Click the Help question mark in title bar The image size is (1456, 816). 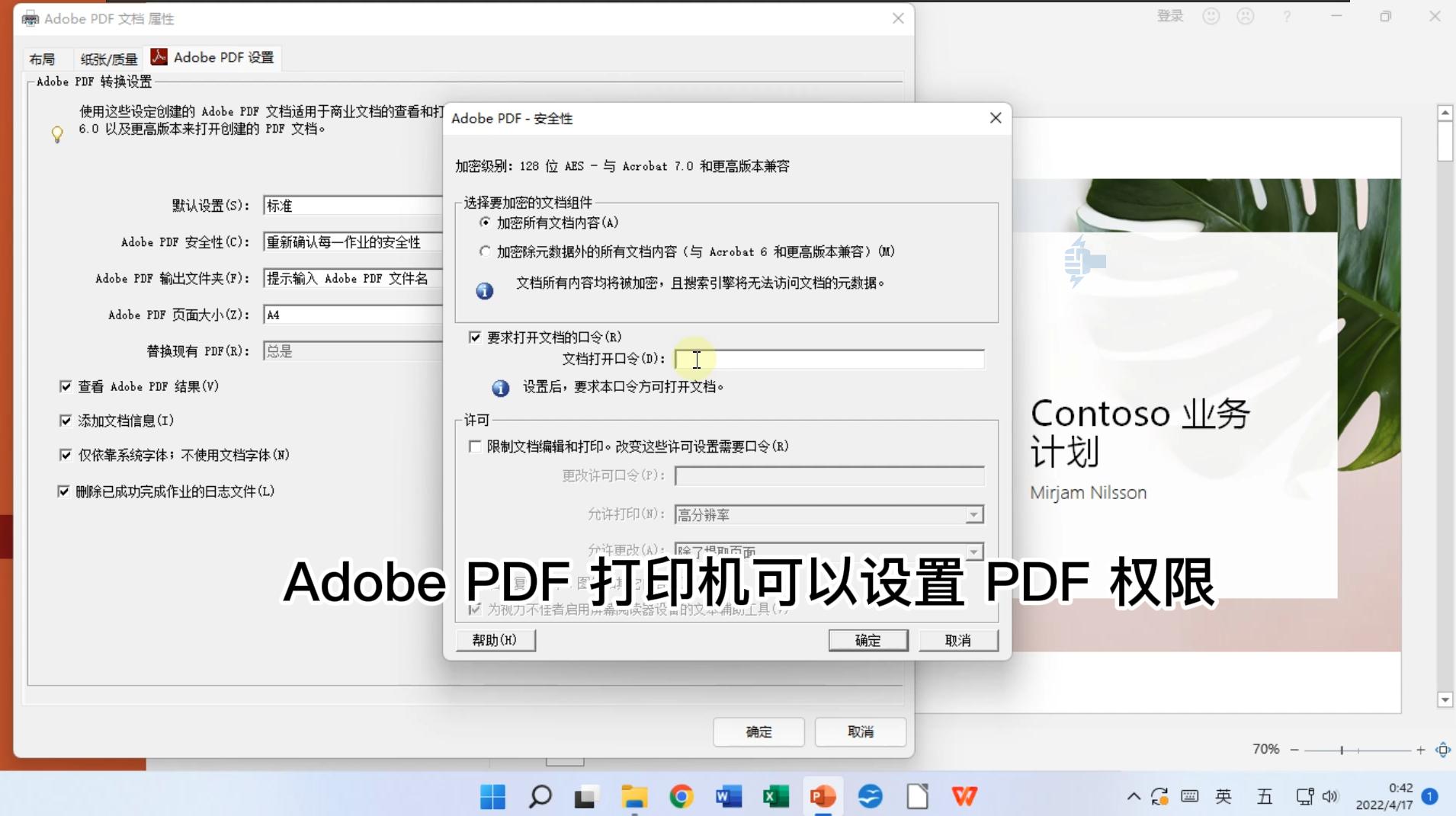(1286, 16)
